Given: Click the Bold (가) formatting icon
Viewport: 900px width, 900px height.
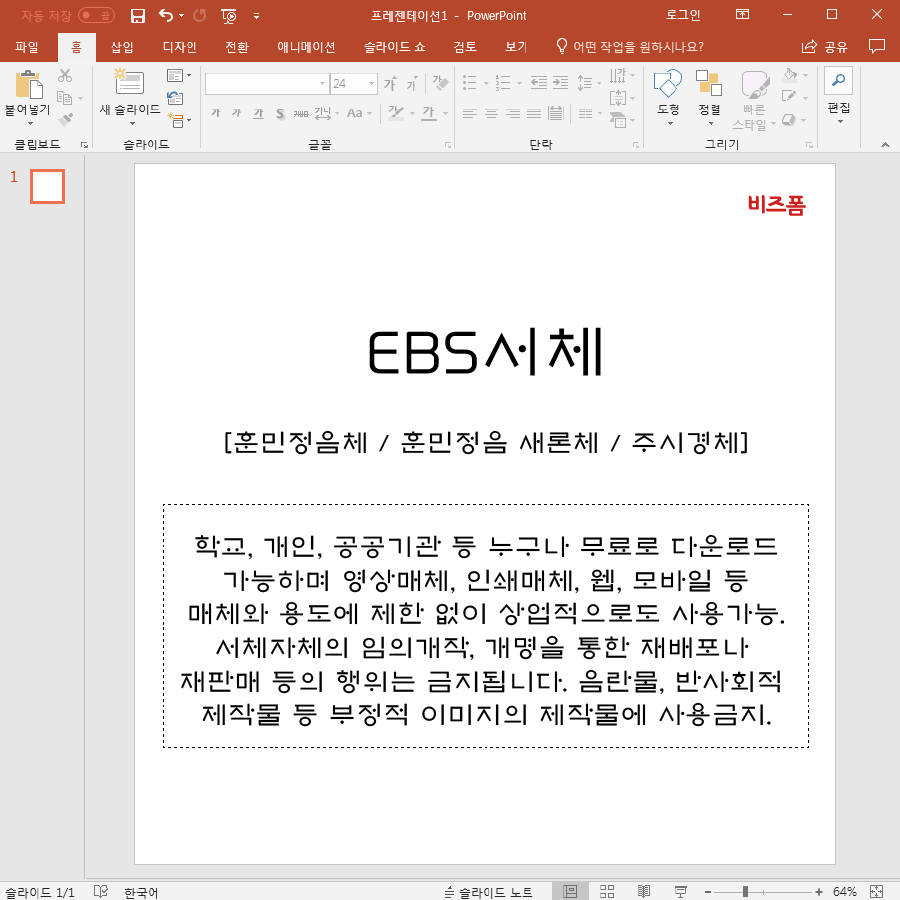Looking at the screenshot, I should pyautogui.click(x=216, y=113).
